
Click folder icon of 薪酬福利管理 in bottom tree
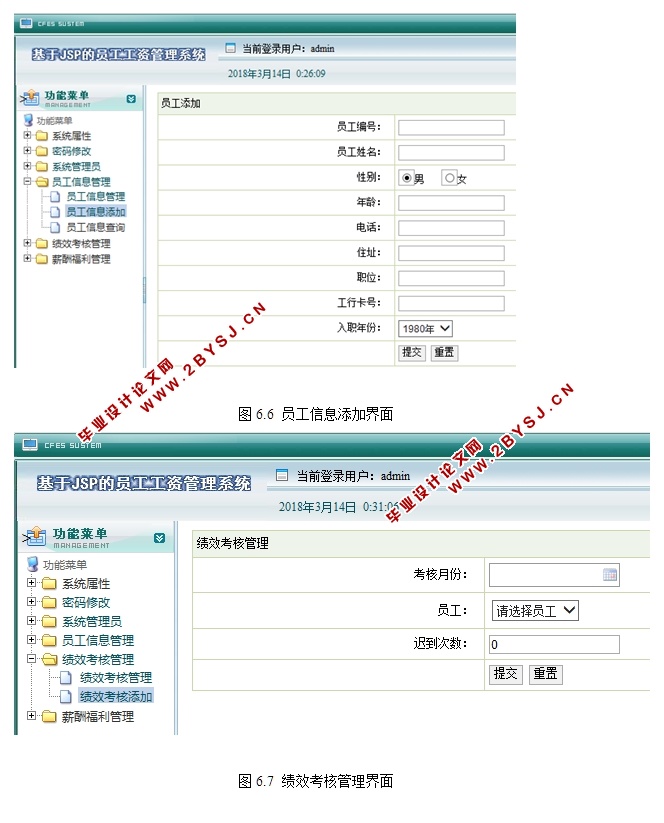(49, 716)
